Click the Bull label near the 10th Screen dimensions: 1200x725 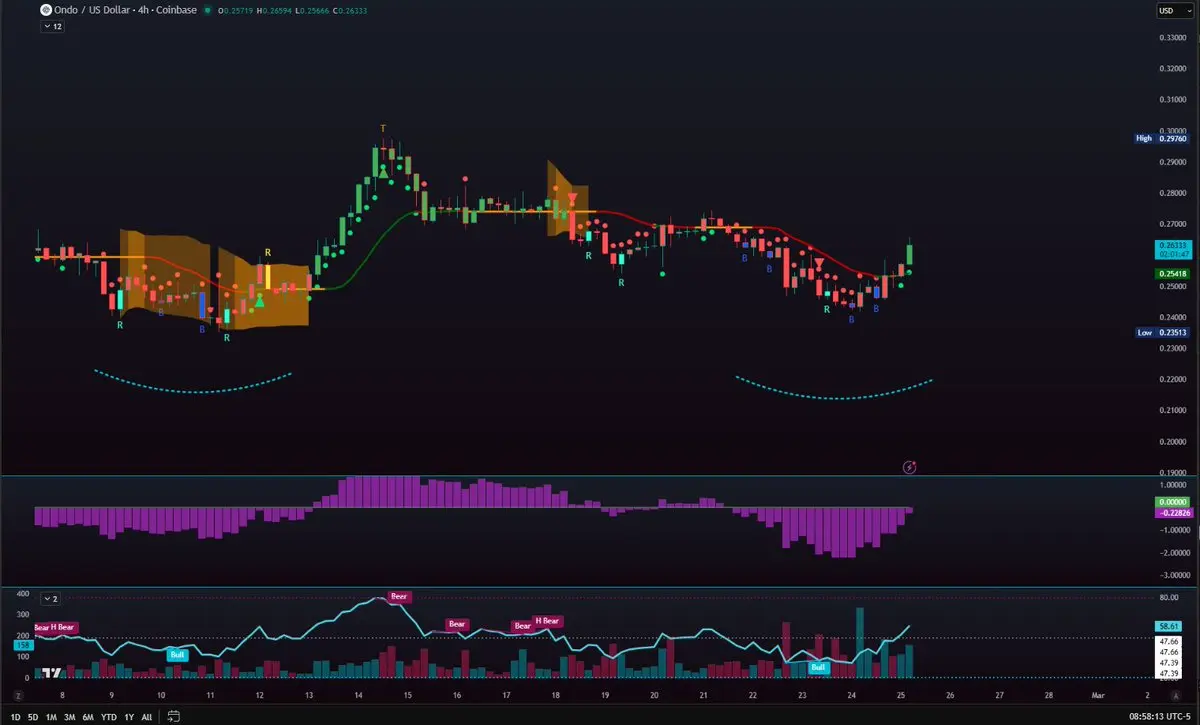(178, 655)
